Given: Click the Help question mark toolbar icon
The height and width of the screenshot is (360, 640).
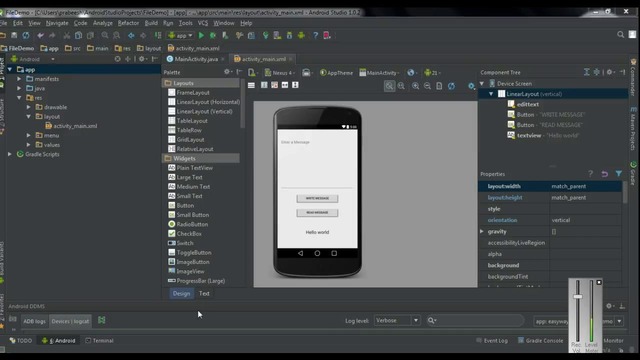Looking at the screenshot, I should 315,36.
